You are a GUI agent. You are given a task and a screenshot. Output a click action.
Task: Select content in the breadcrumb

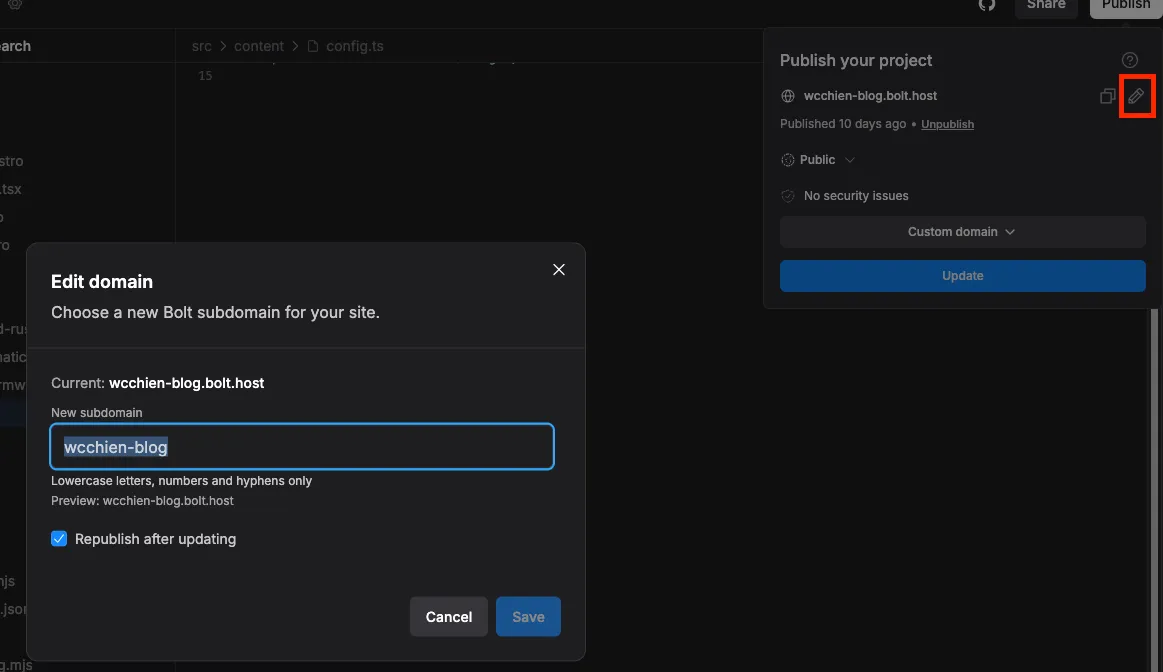[x=259, y=46]
